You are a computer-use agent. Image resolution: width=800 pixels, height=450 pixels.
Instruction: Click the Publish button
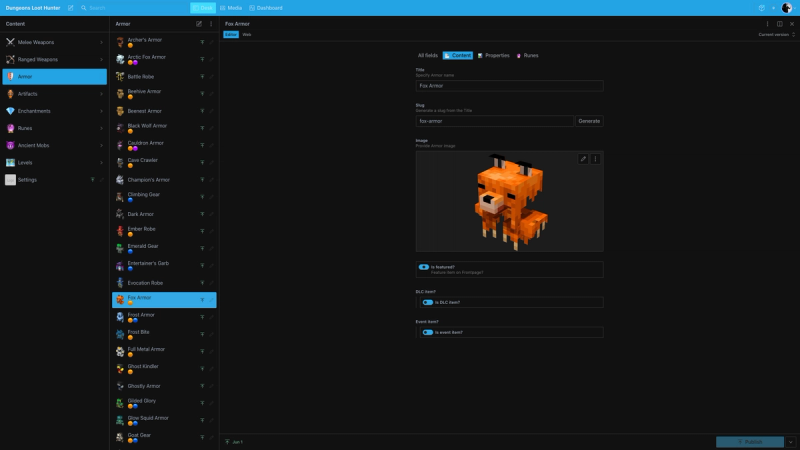click(750, 442)
